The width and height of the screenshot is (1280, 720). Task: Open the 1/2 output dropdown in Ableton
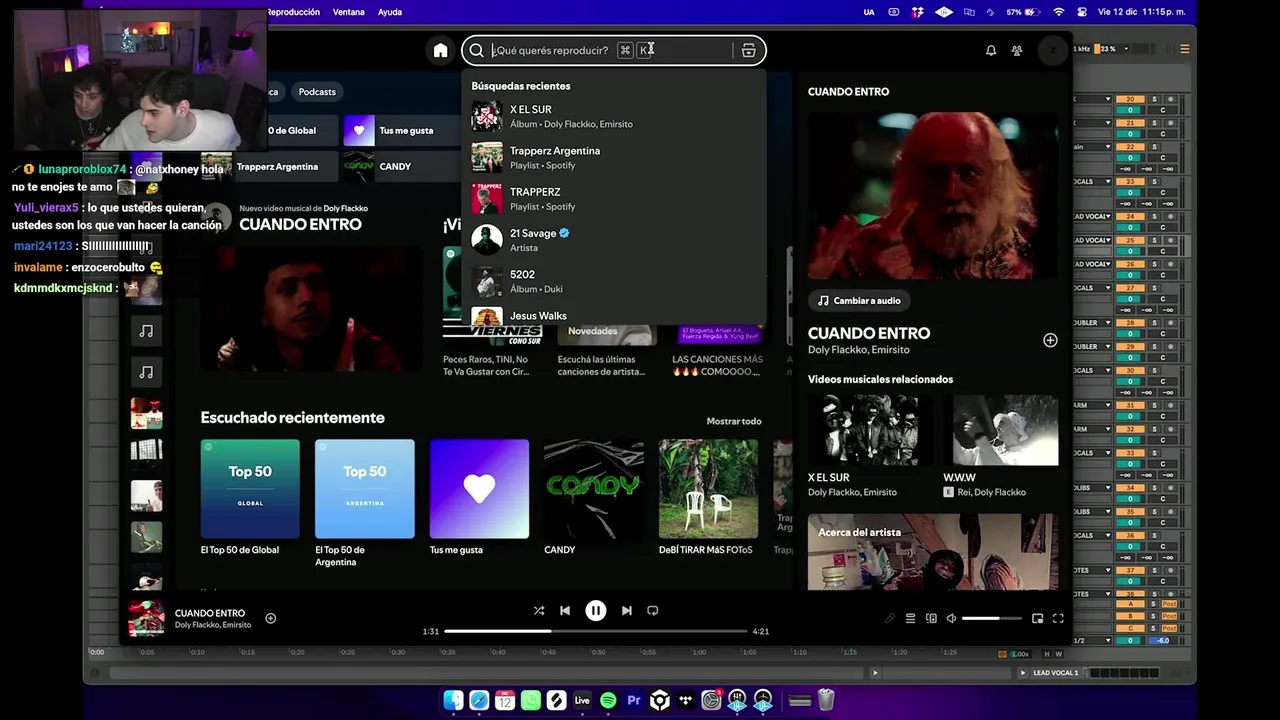point(1092,640)
